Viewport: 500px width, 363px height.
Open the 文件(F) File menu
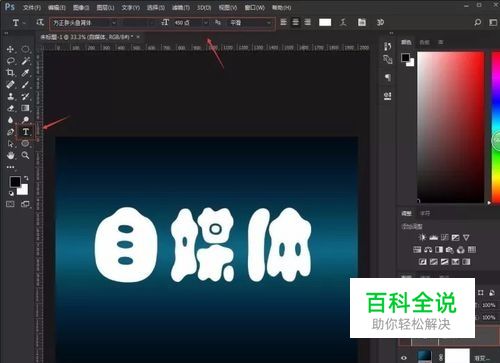click(32, 7)
